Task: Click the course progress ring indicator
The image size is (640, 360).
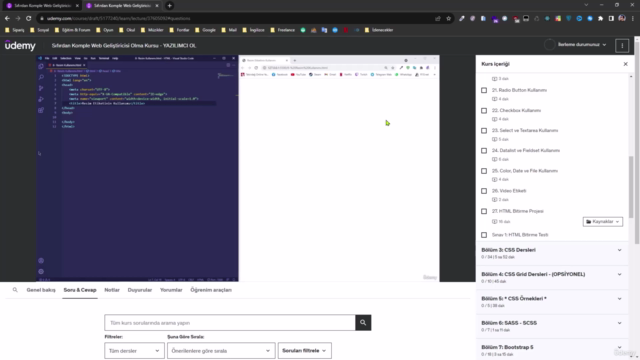Action: (549, 45)
